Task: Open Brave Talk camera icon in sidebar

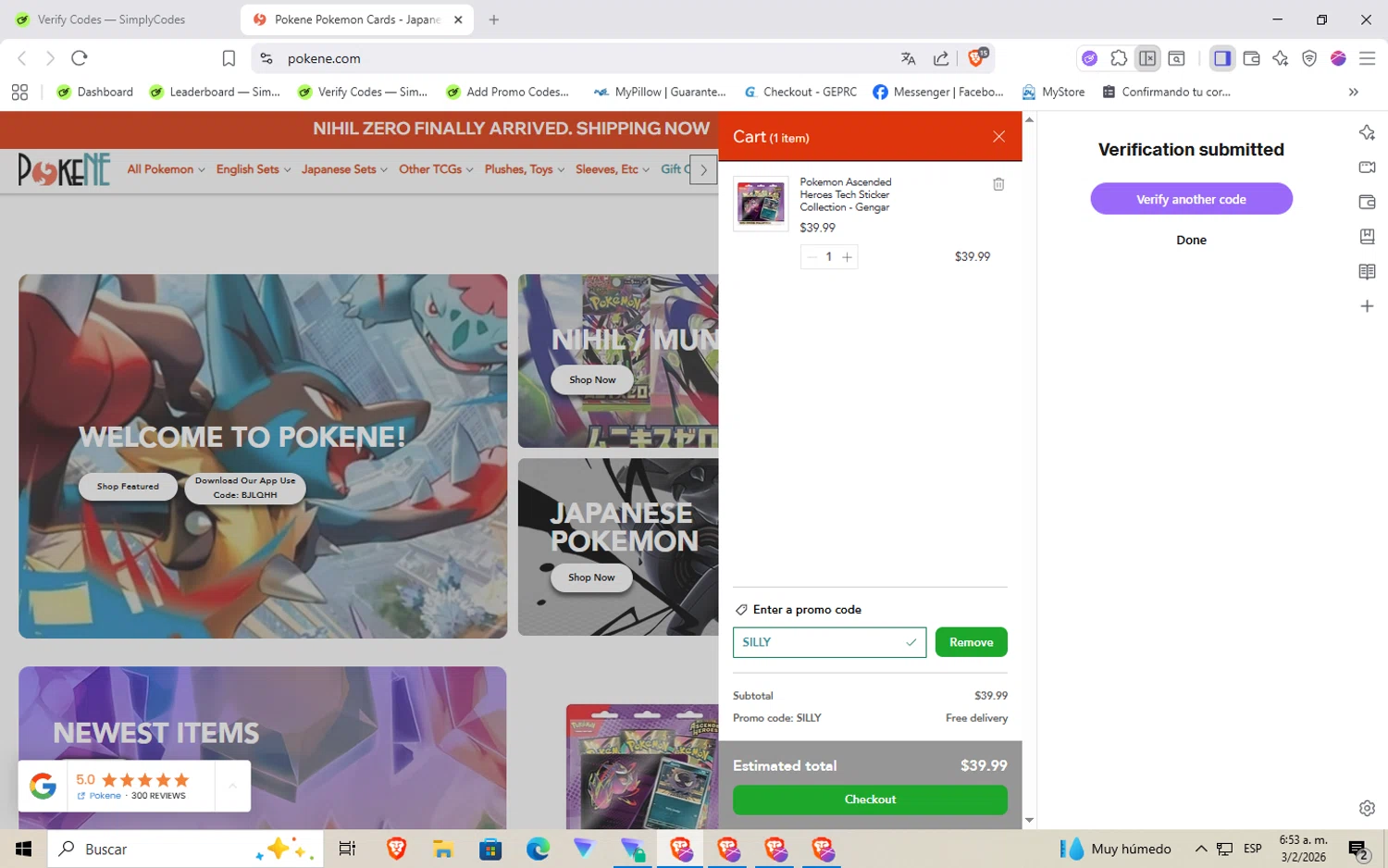Action: click(1367, 167)
